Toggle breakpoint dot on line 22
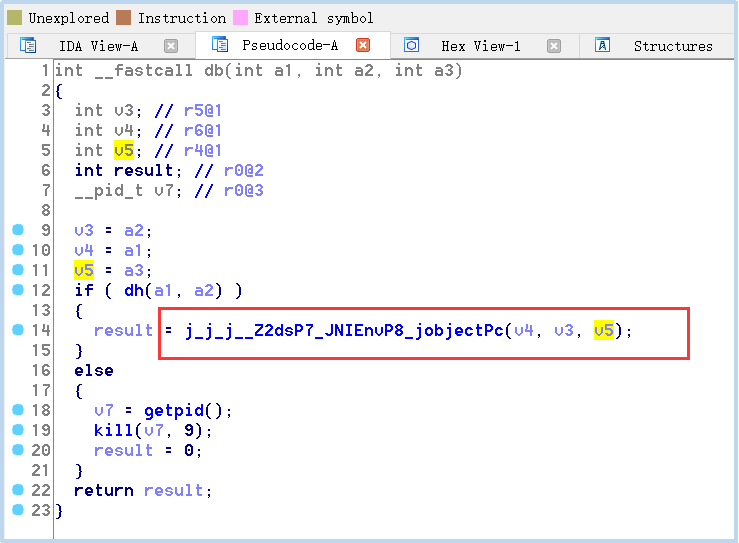Image resolution: width=739 pixels, height=543 pixels. [x=18, y=490]
